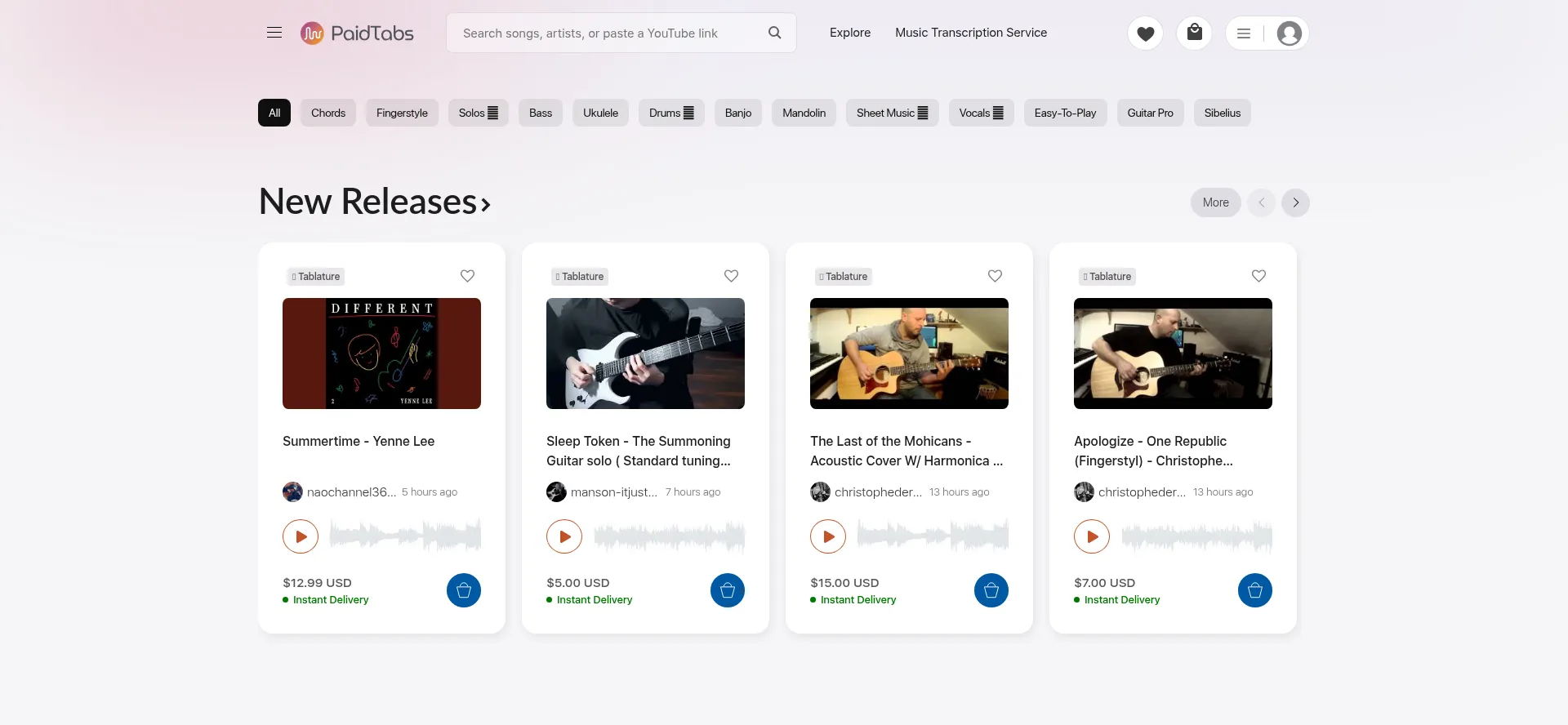Play The Last of the Mohicans preview
This screenshot has height=725, width=1568.
[828, 536]
